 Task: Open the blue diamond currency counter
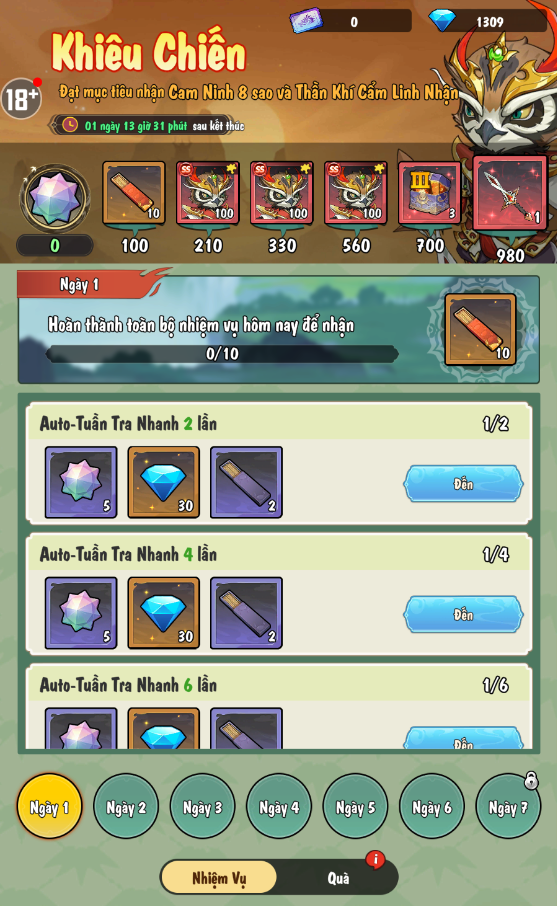[x=487, y=21]
